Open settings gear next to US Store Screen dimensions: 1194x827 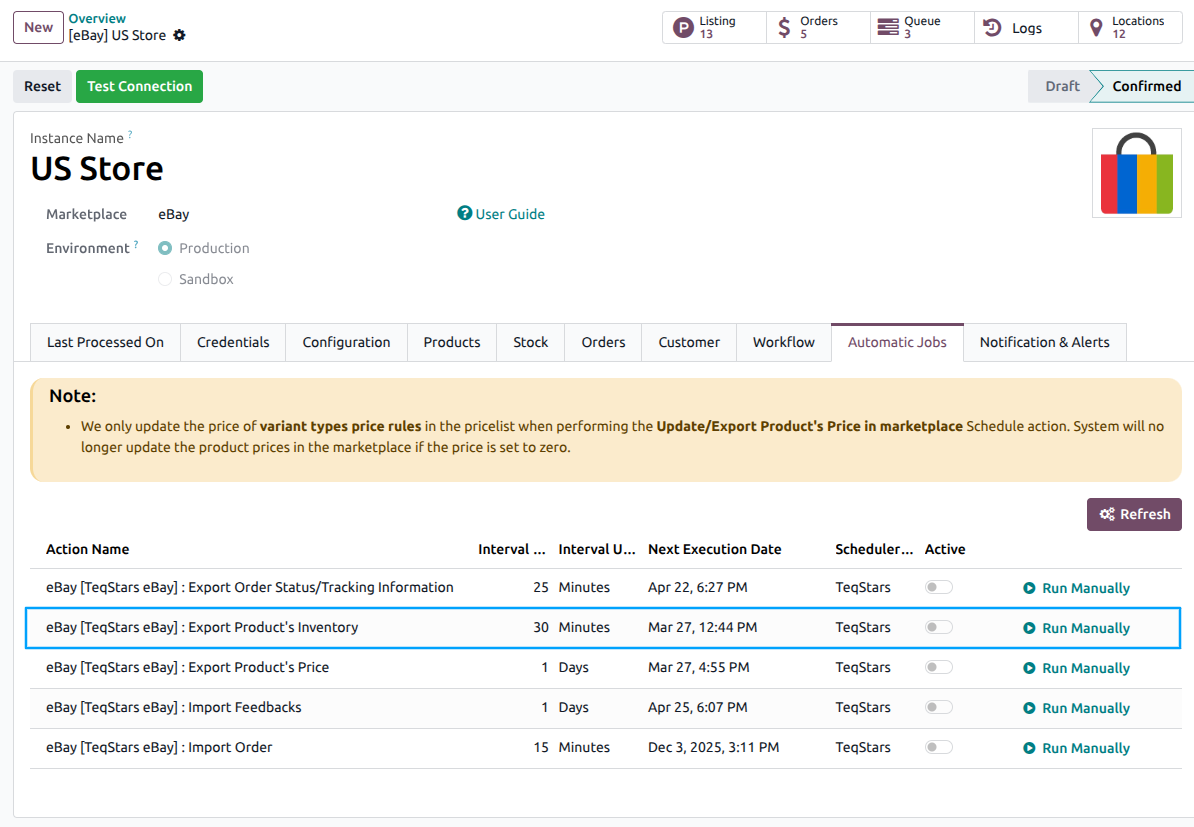(x=180, y=35)
